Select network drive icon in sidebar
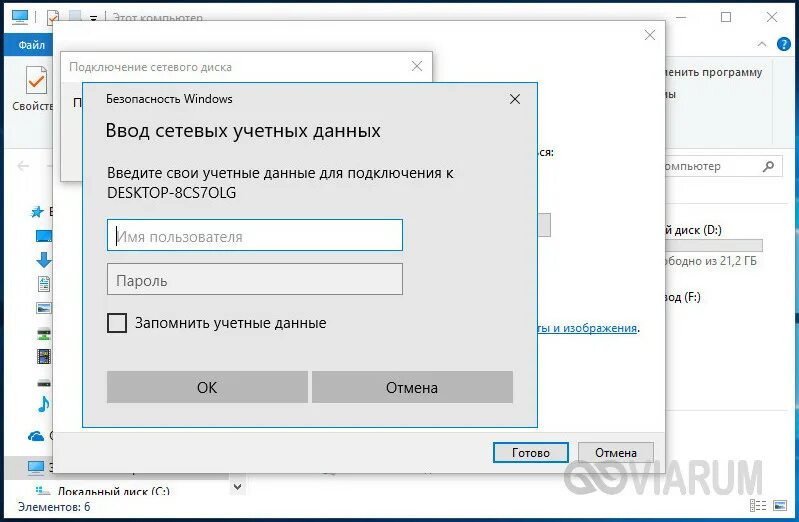The width and height of the screenshot is (799, 522). point(44,332)
